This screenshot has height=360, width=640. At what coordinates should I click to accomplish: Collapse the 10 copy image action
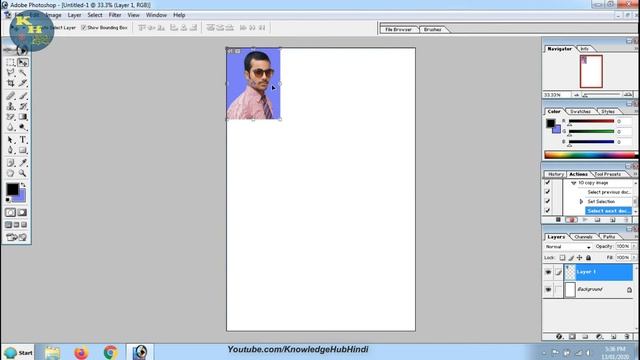[573, 183]
